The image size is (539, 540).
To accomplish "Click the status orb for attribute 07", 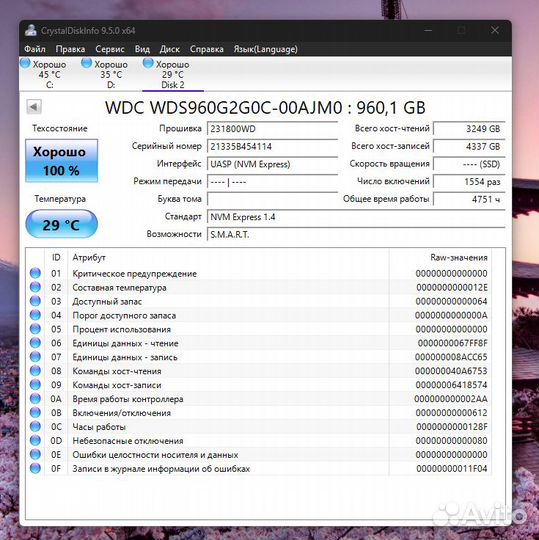I will (x=35, y=357).
